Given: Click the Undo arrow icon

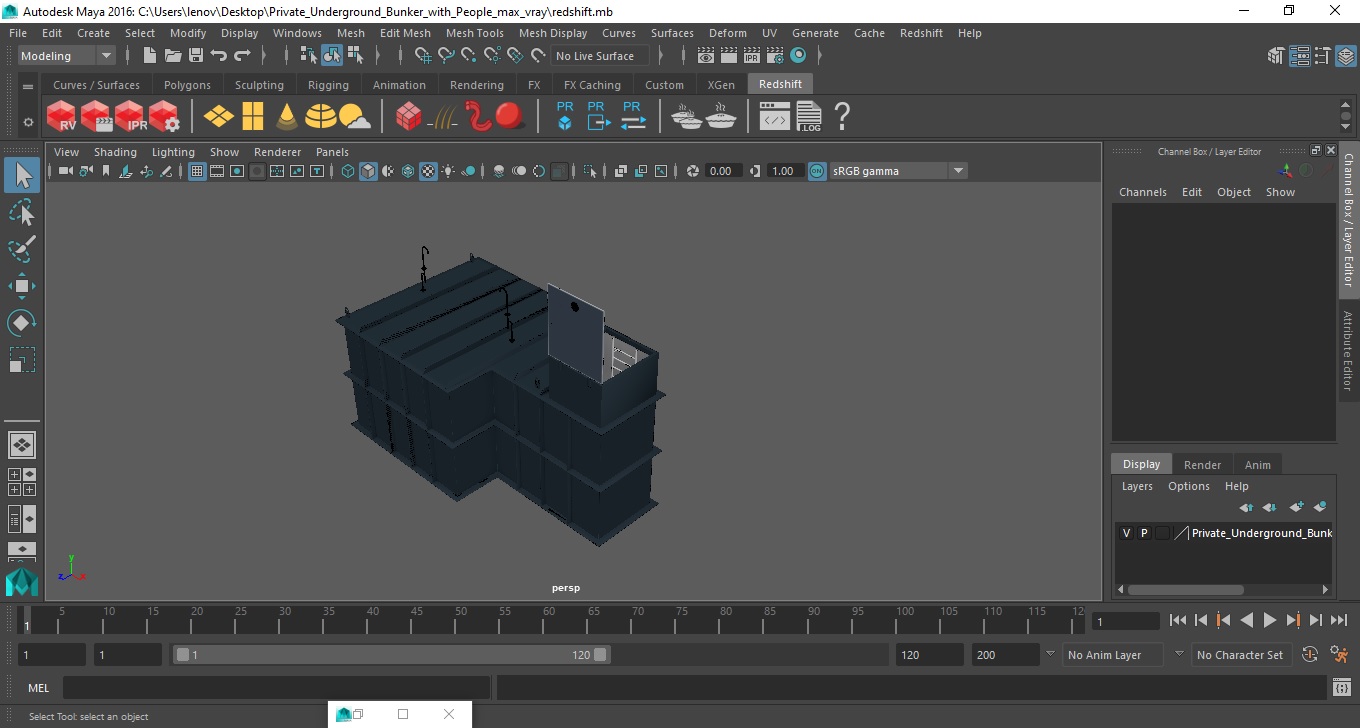Looking at the screenshot, I should [x=219, y=56].
